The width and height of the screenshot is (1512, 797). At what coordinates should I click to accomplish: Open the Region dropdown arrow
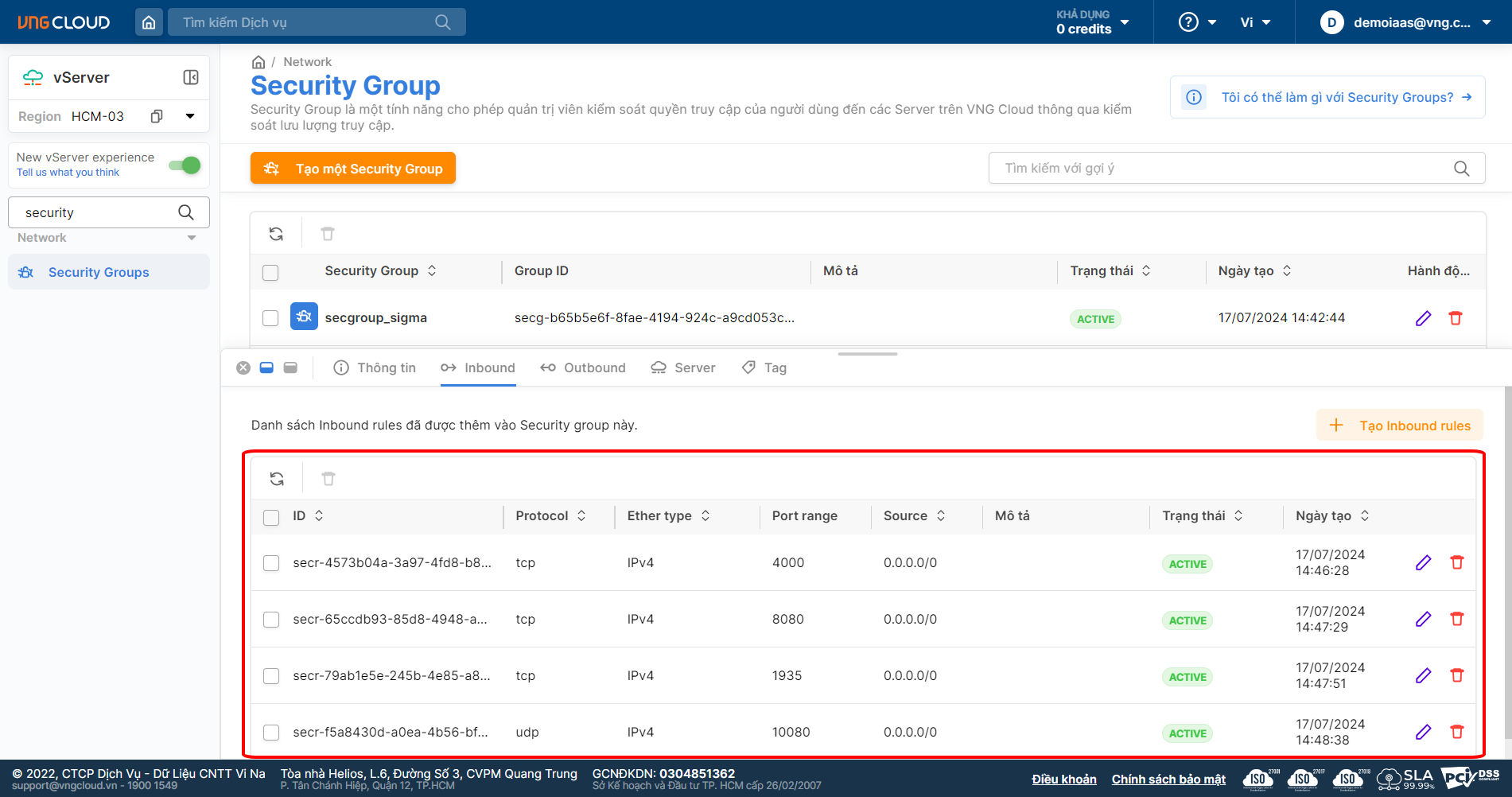pos(190,116)
